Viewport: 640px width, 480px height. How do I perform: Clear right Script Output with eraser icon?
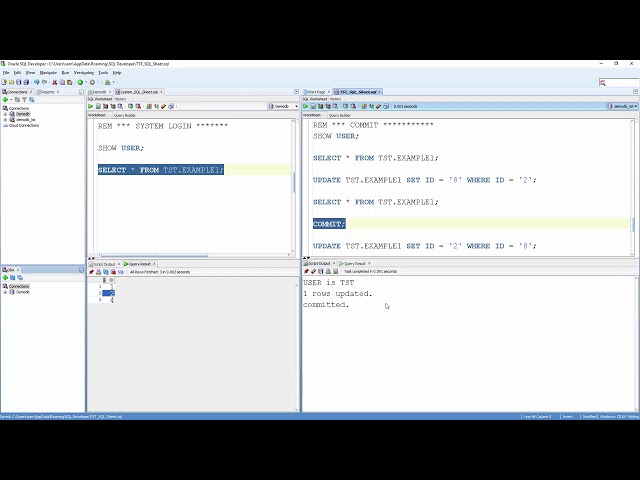pyautogui.click(x=313, y=271)
